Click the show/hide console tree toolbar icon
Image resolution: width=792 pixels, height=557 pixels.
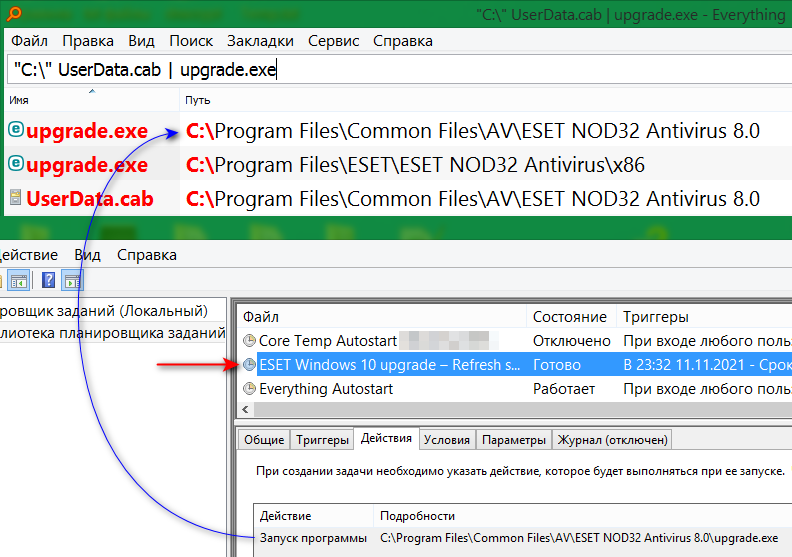click(19, 281)
